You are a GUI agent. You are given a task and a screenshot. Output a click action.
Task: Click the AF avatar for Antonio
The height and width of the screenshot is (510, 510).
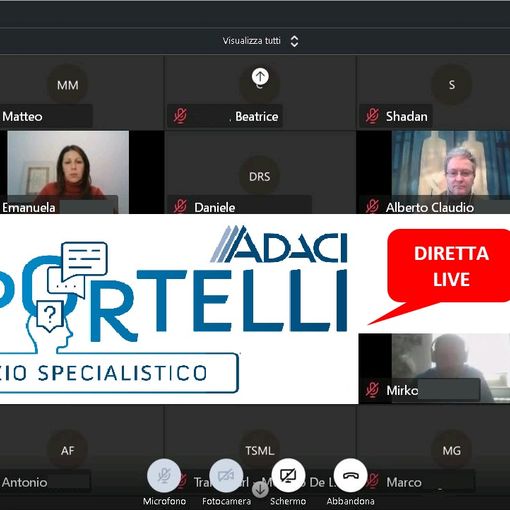pos(68,450)
